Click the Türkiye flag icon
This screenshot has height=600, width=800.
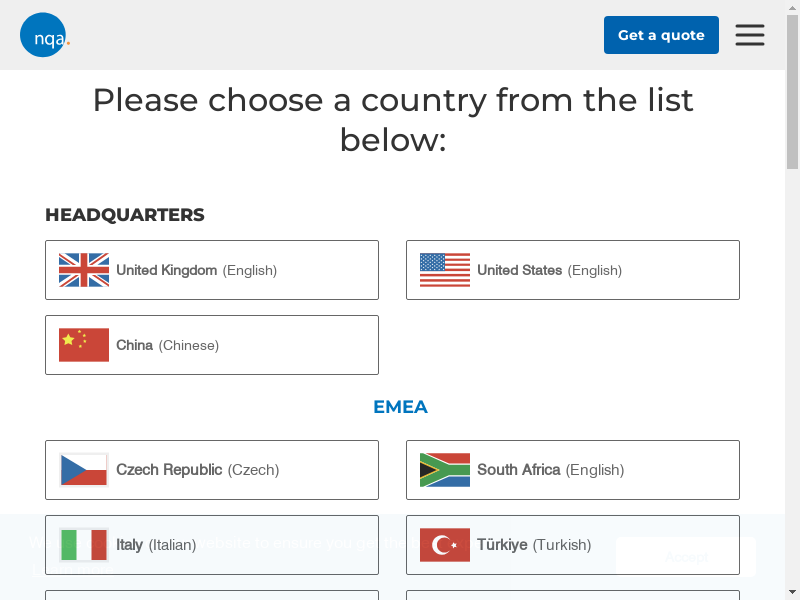click(445, 545)
